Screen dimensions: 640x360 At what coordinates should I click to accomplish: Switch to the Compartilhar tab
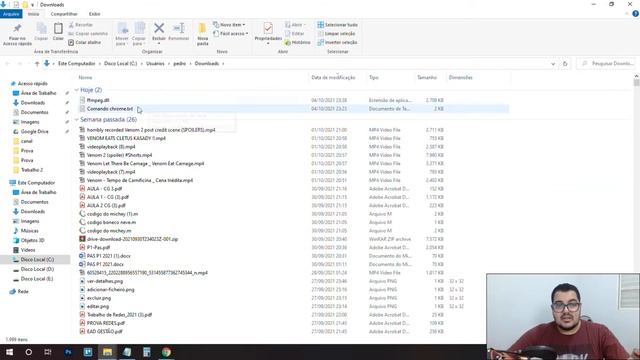click(64, 14)
